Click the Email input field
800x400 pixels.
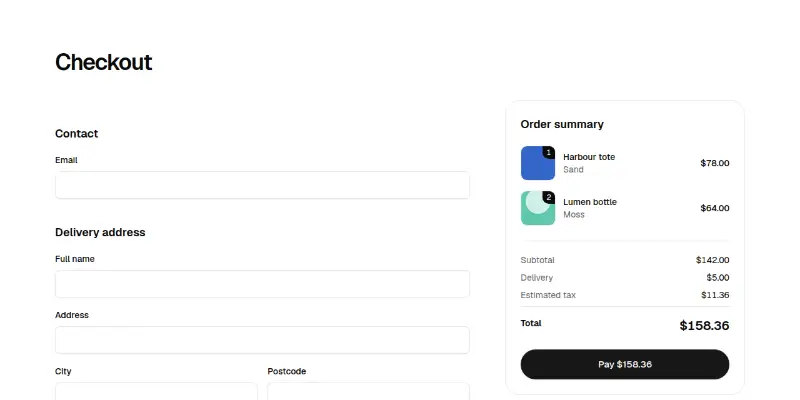(x=262, y=185)
